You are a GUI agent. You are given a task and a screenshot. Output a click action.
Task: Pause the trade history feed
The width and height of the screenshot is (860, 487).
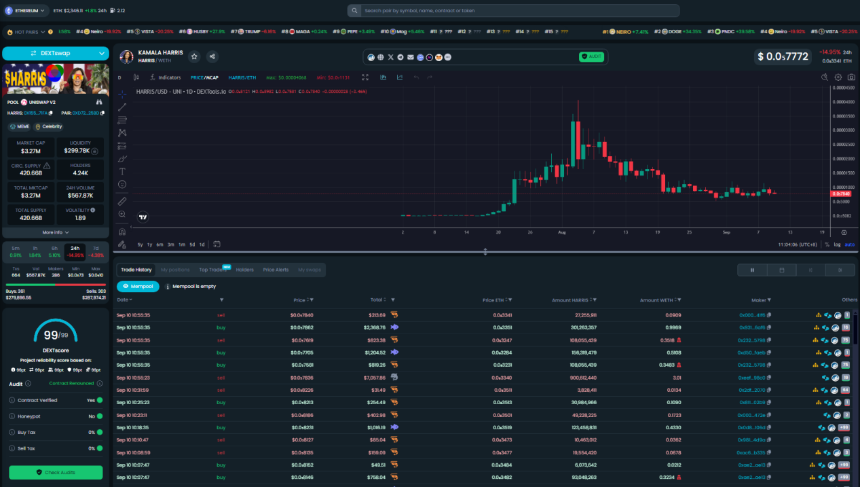click(752, 270)
